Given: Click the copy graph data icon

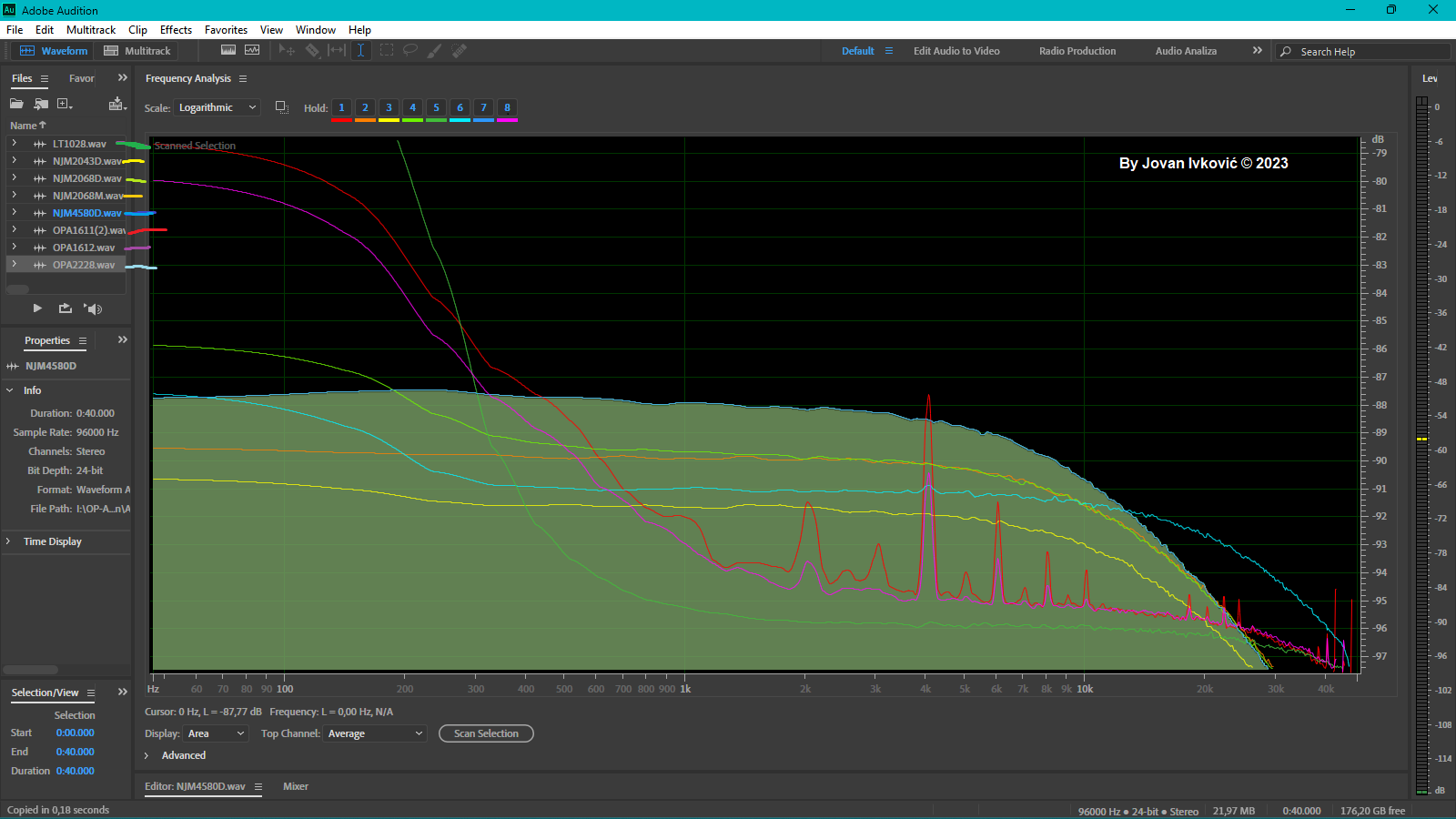Looking at the screenshot, I should click(x=282, y=107).
